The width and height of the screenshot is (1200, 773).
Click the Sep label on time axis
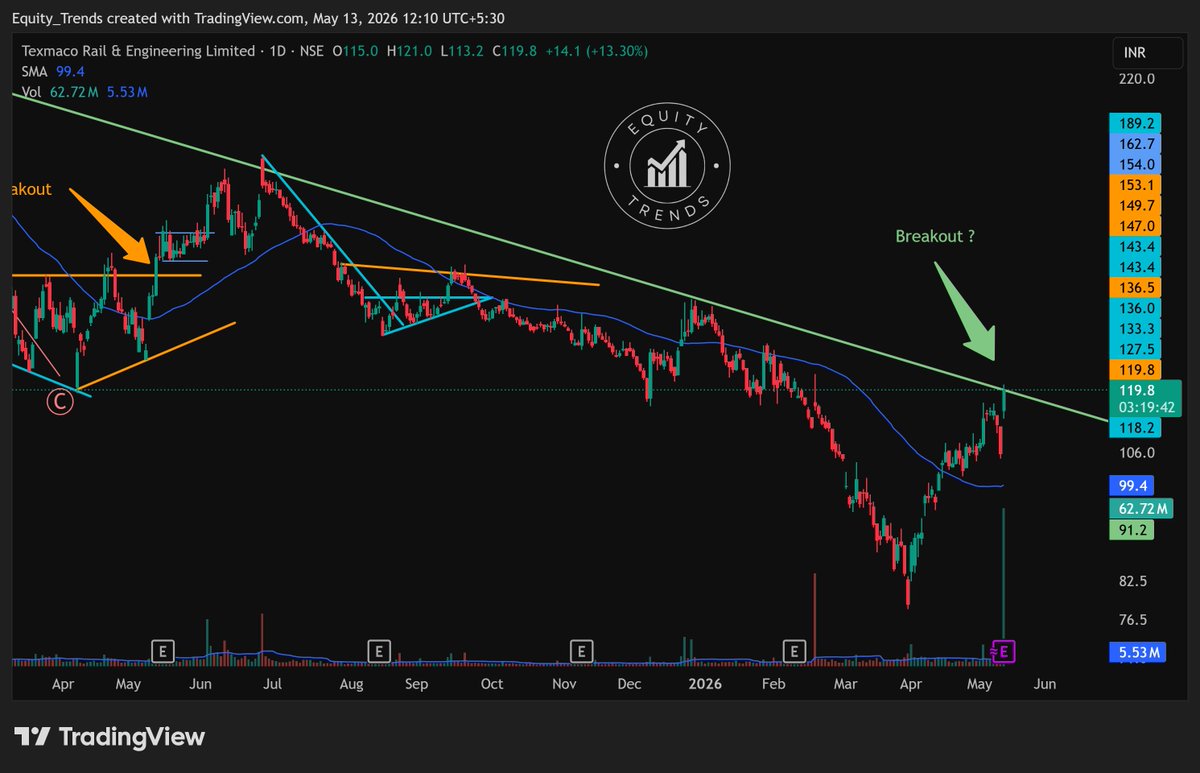pos(417,685)
